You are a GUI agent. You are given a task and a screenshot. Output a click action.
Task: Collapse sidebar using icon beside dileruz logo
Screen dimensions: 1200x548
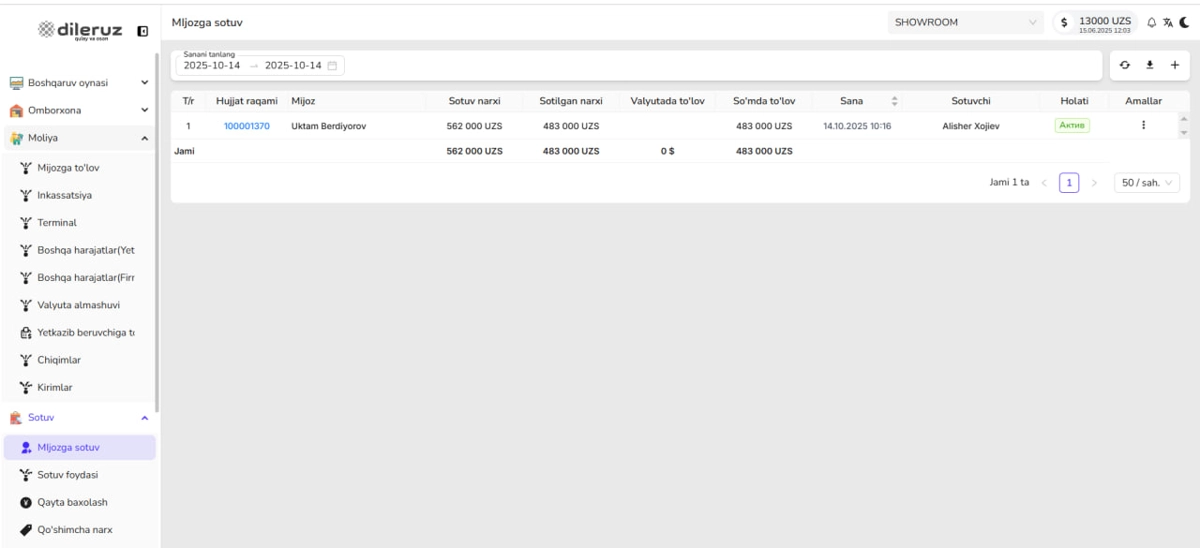(143, 31)
